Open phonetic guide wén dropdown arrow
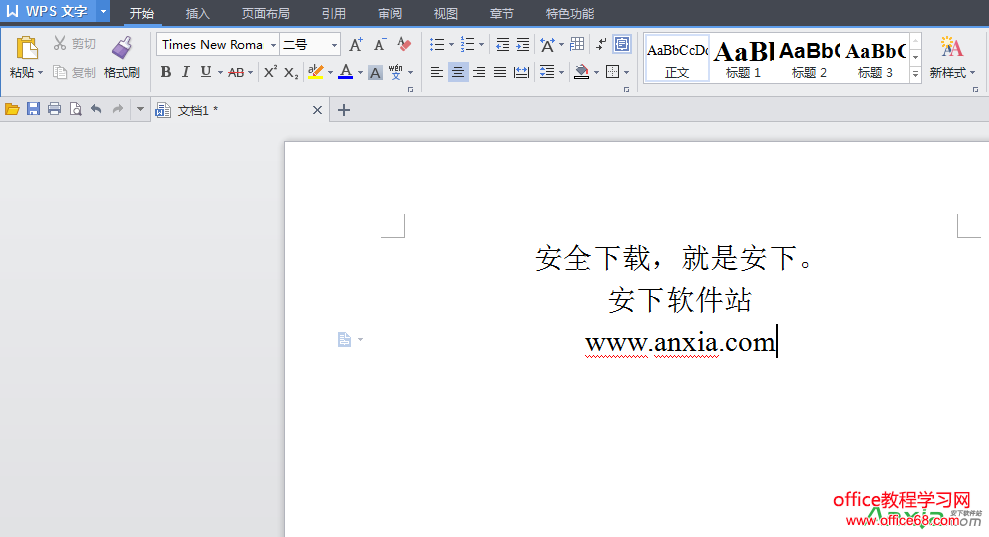This screenshot has height=537, width=989. tap(411, 73)
